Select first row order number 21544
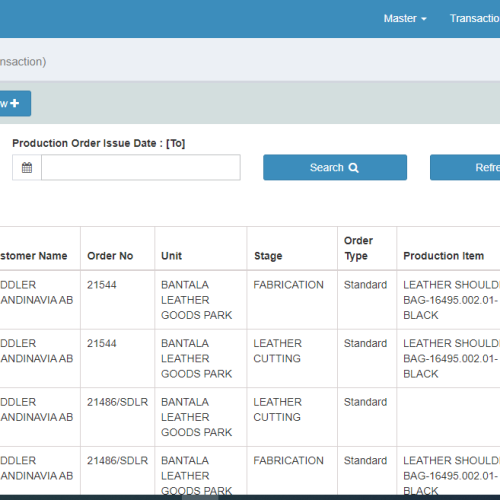This screenshot has width=500, height=500. click(x=102, y=285)
